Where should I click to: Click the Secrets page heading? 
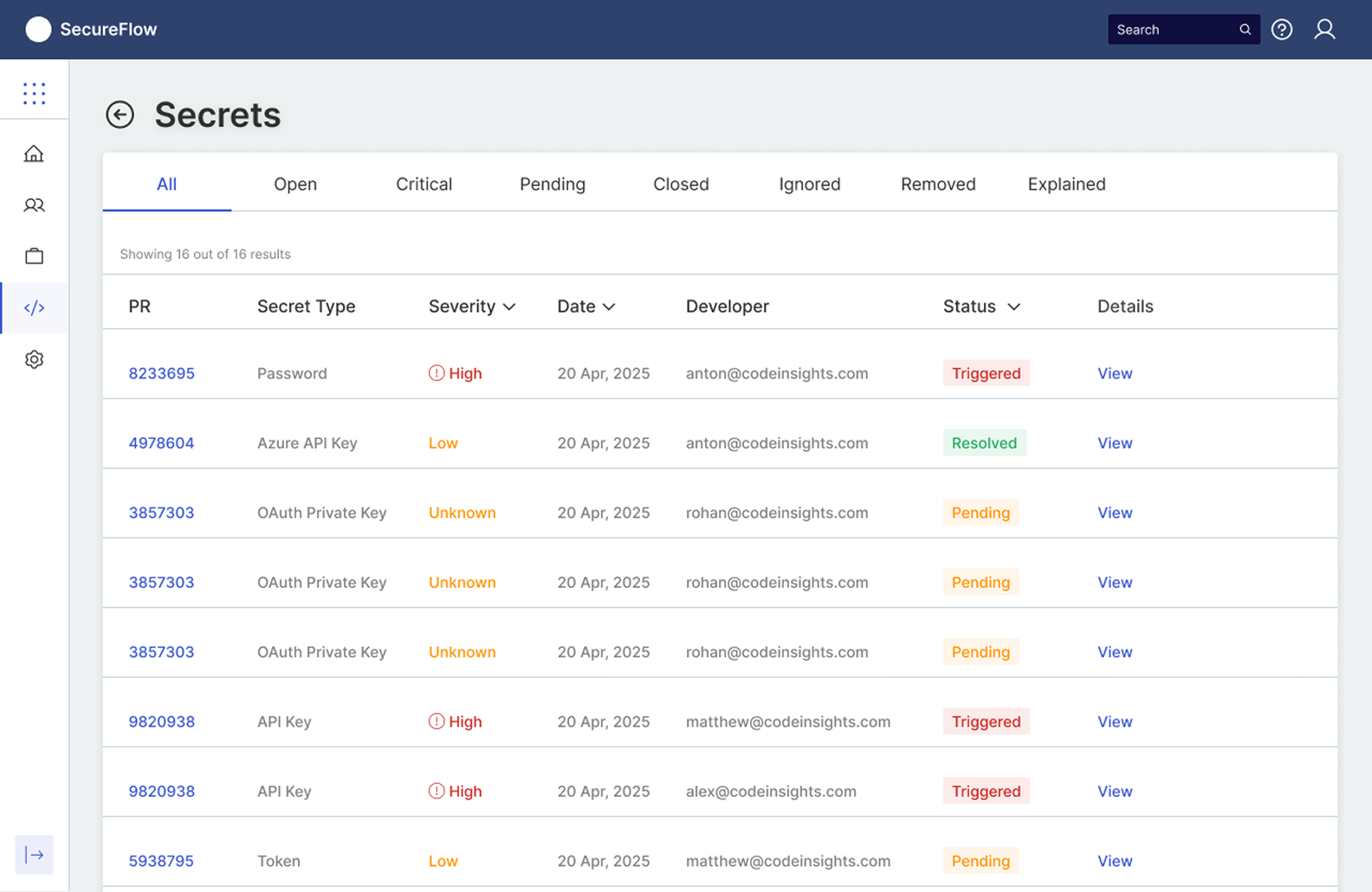coord(218,114)
